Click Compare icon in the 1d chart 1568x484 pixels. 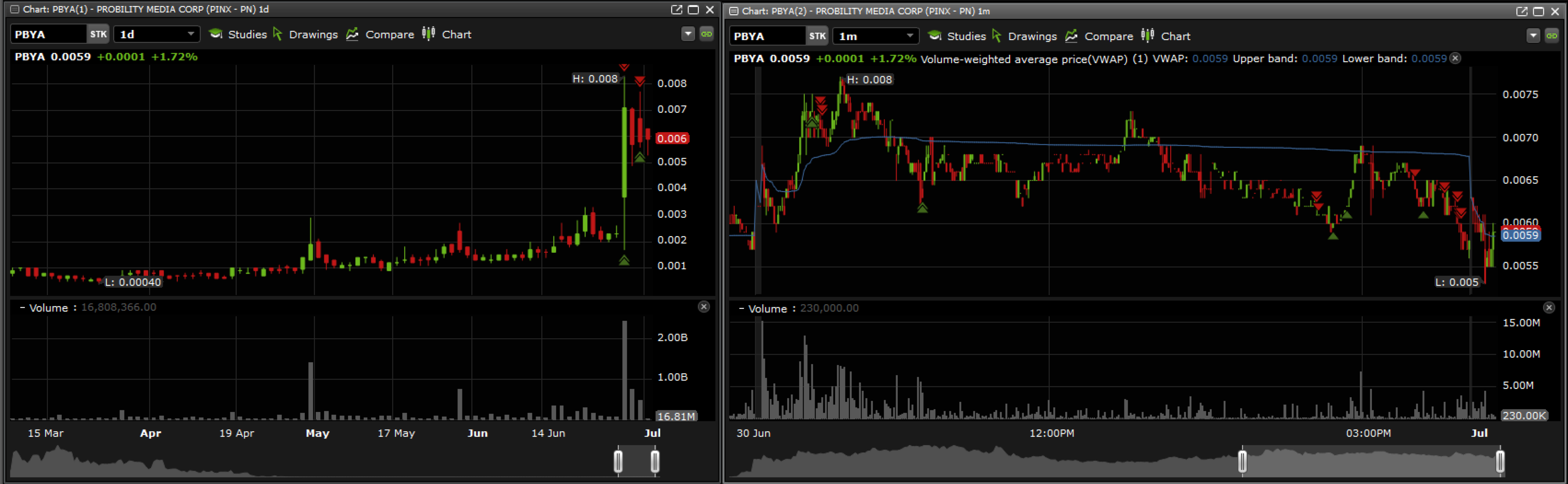[352, 34]
